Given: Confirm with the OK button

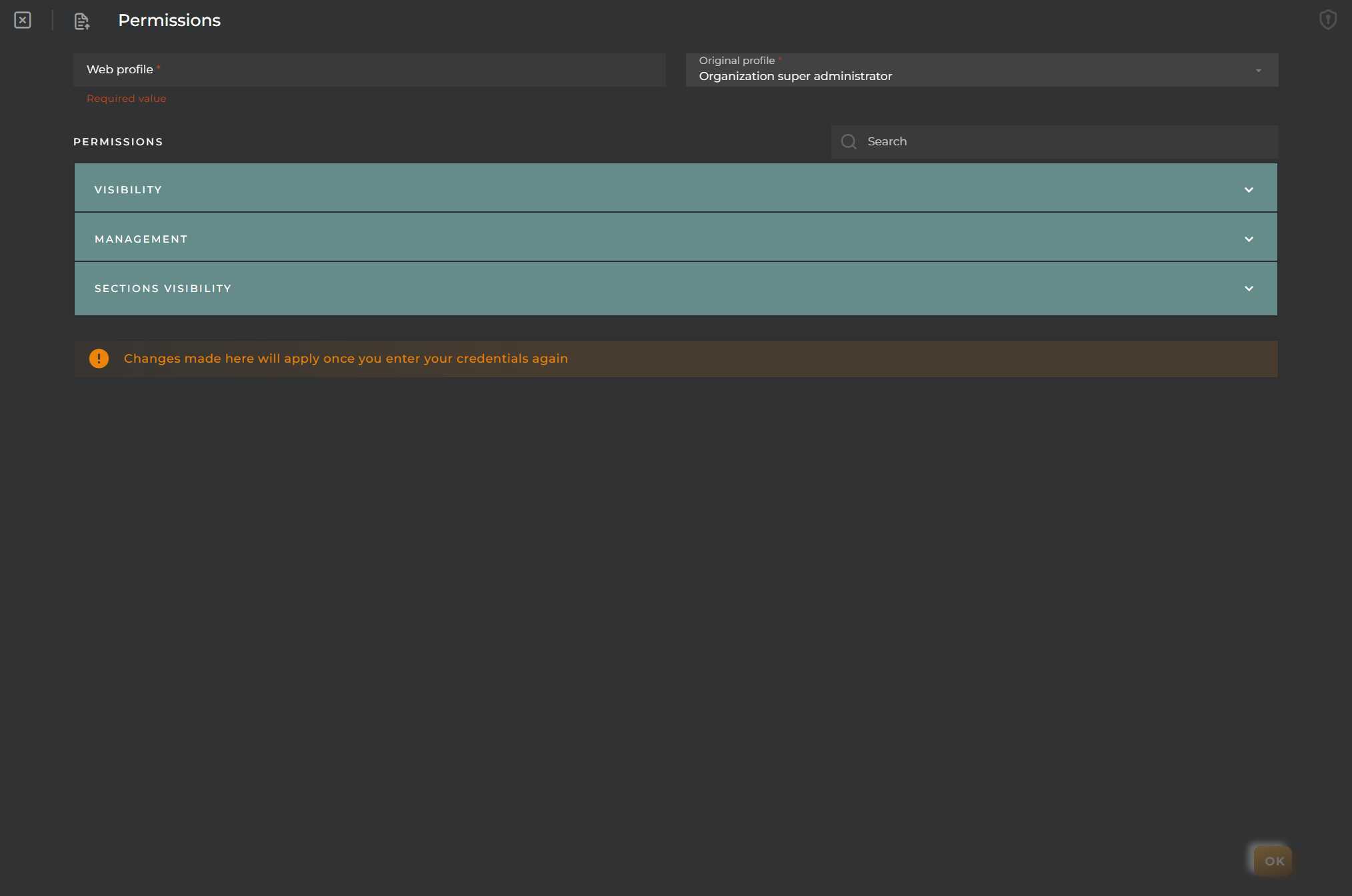Looking at the screenshot, I should pyautogui.click(x=1273, y=861).
